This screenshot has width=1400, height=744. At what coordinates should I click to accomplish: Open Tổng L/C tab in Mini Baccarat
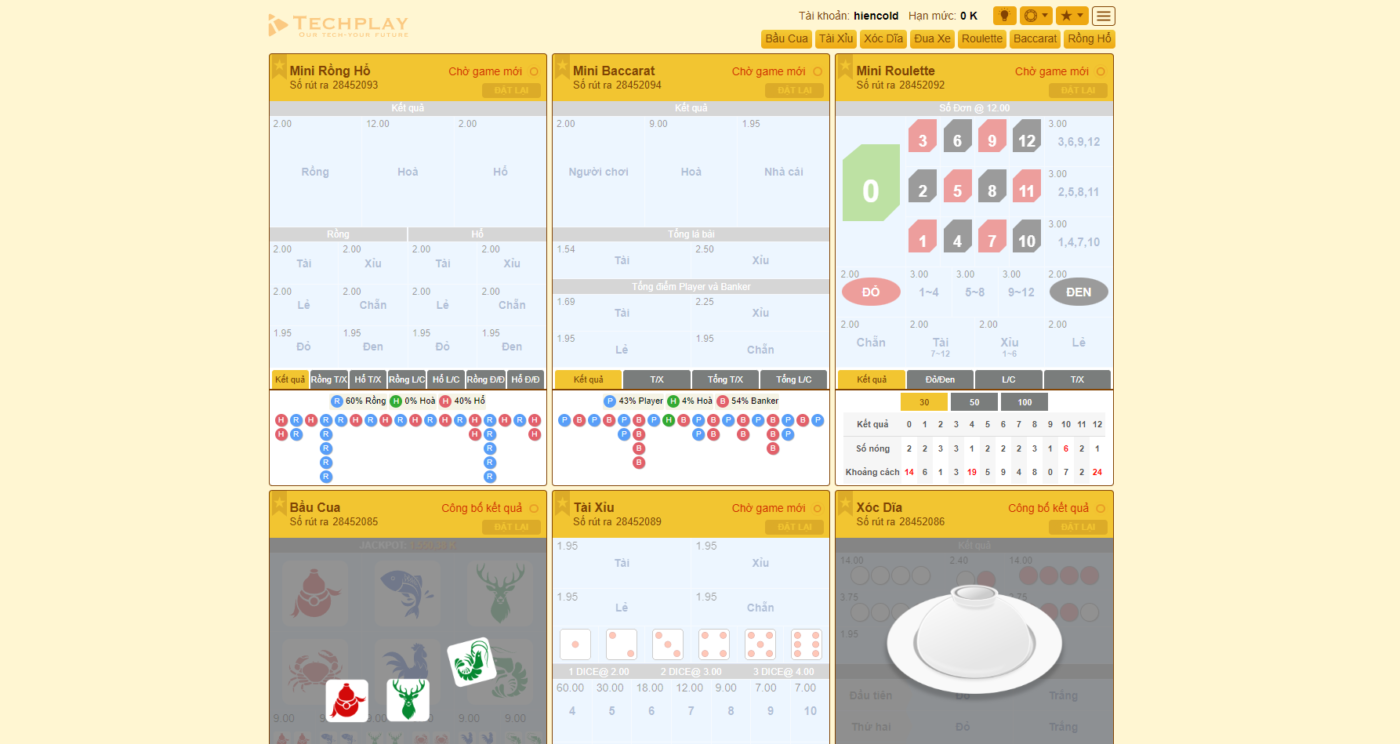[793, 380]
